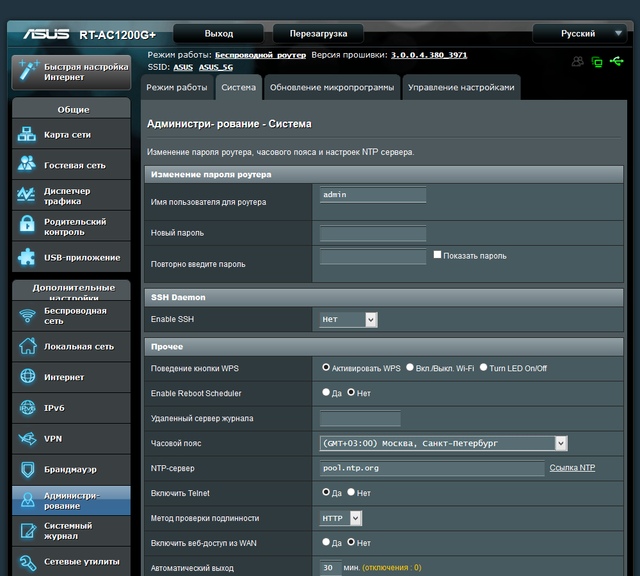Click the Новый пароль password field
640x576 pixels.
(372, 233)
